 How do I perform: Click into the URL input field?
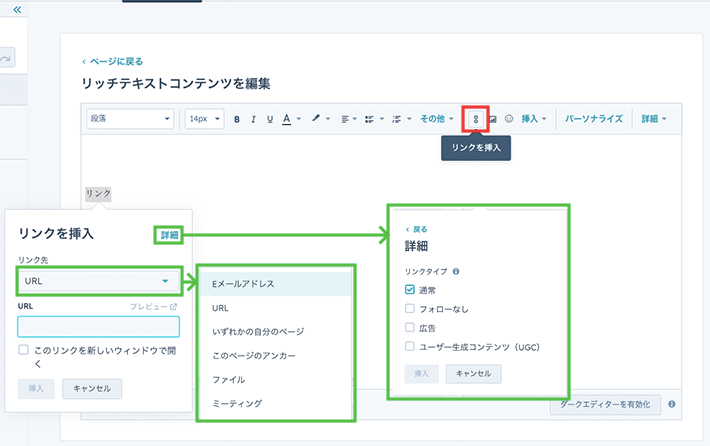pos(98,326)
